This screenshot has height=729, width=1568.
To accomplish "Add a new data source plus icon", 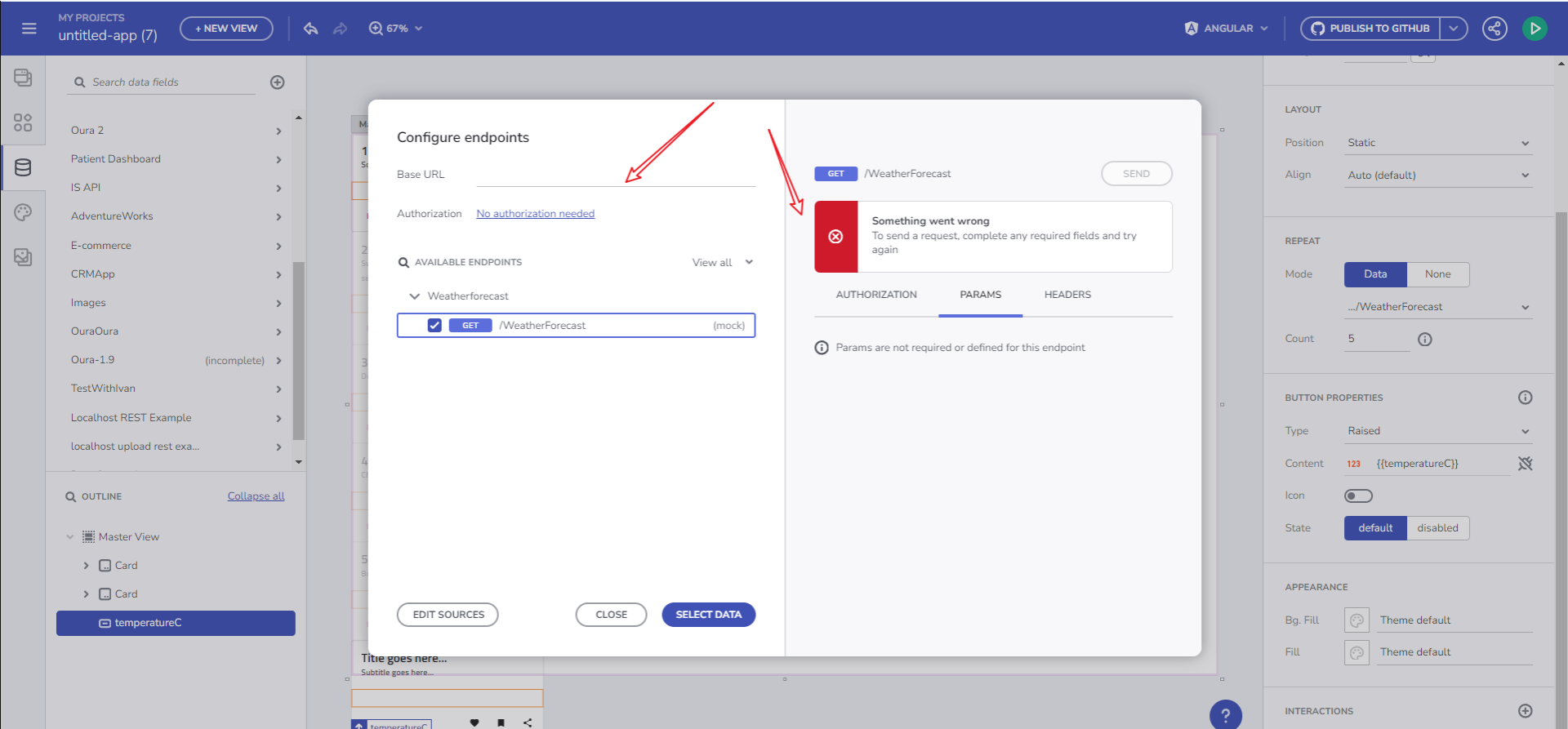I will coord(278,82).
